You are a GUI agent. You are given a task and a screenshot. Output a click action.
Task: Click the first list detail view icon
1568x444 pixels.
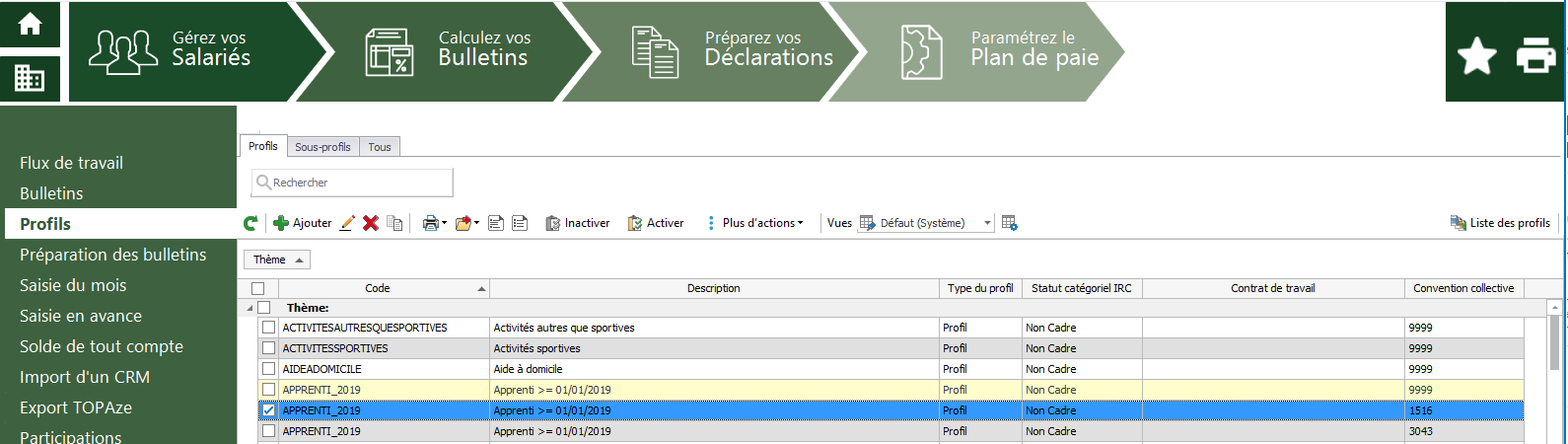[x=496, y=223]
